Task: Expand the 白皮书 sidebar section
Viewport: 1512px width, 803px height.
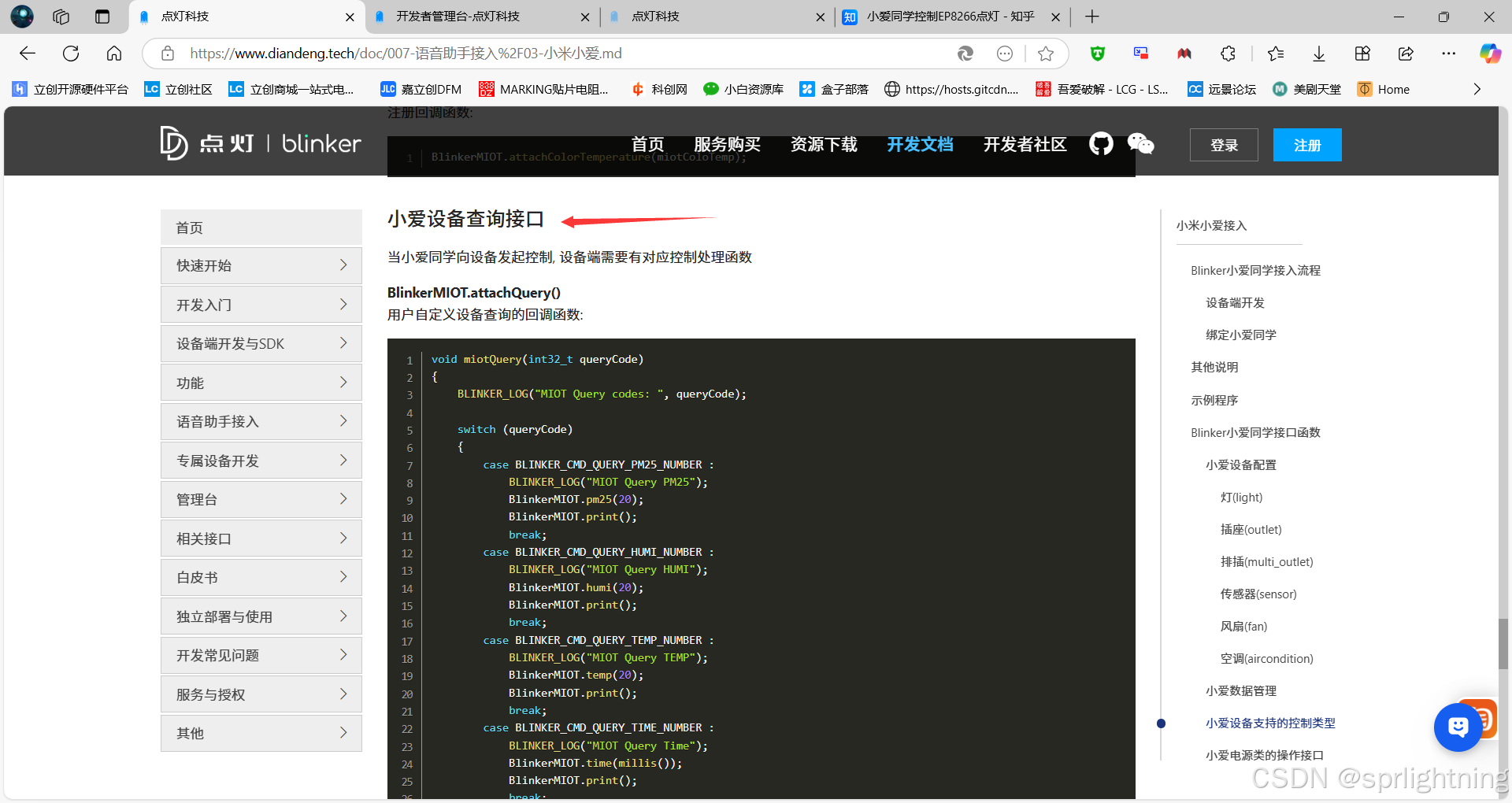Action: pos(261,577)
